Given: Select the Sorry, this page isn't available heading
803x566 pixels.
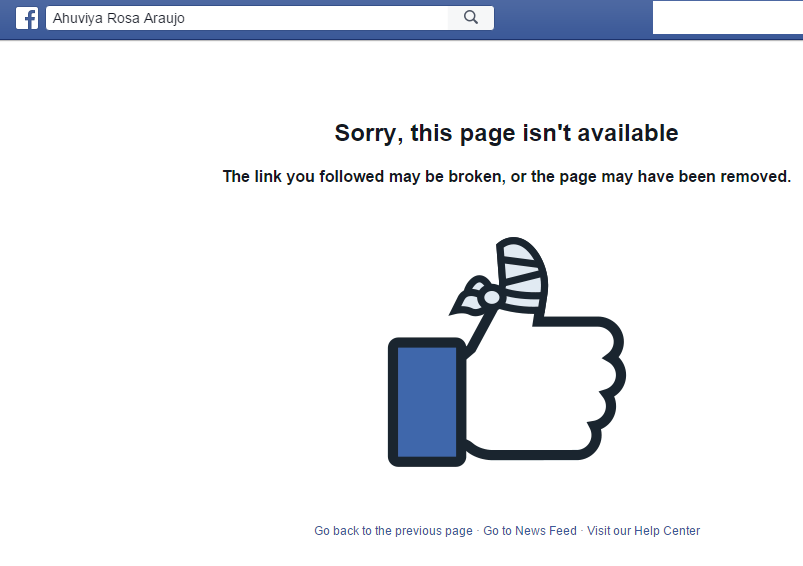Looking at the screenshot, I should coord(506,133).
